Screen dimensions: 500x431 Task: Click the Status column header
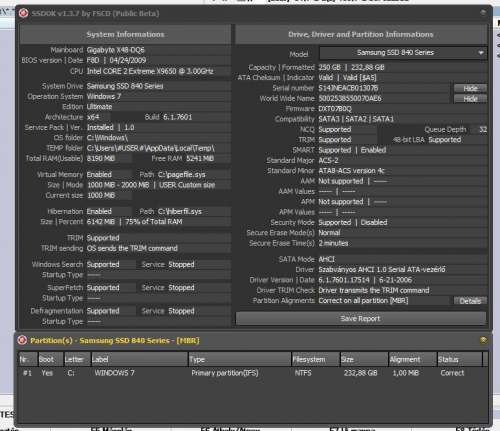(460, 359)
